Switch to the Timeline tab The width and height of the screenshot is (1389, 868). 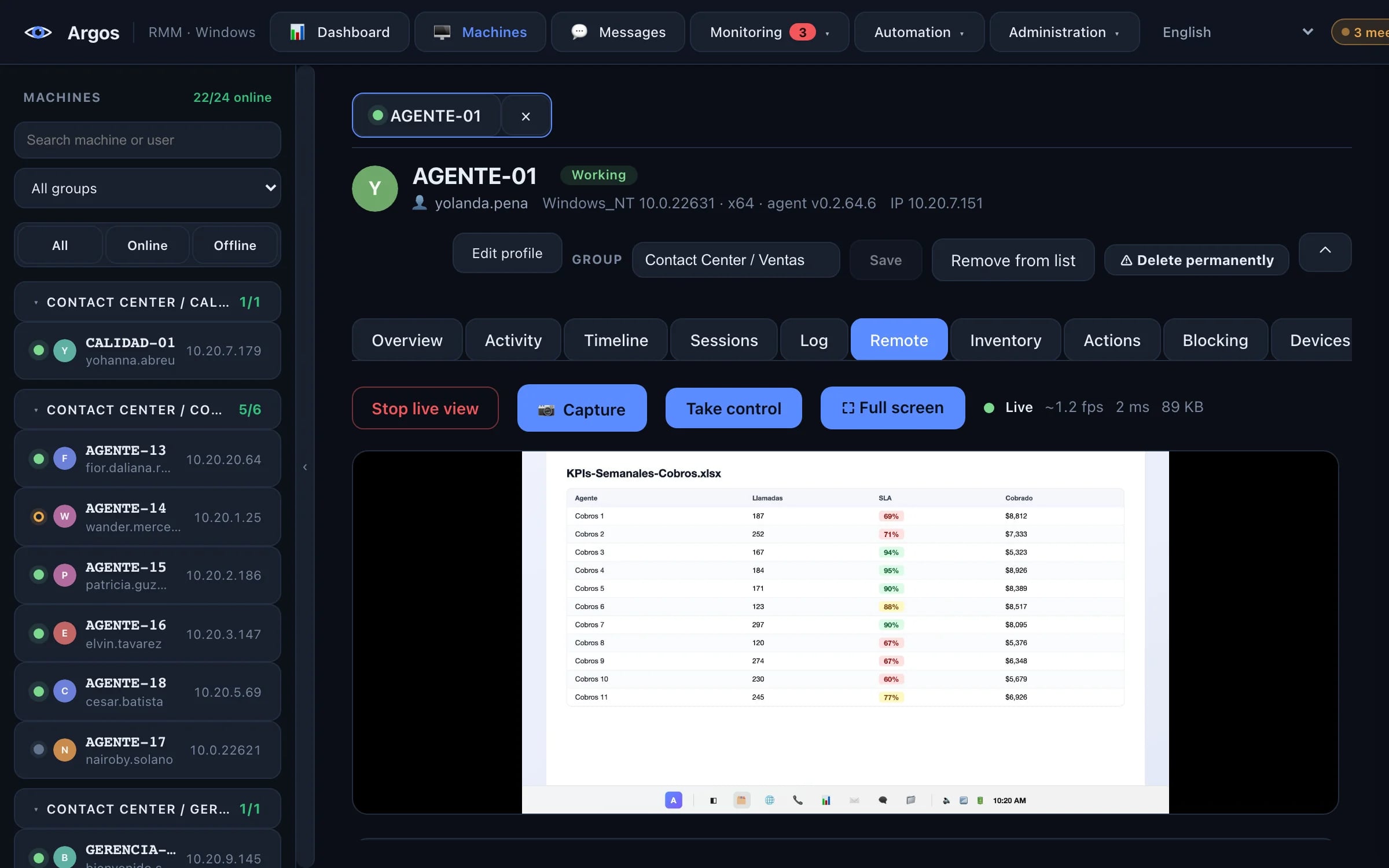616,340
